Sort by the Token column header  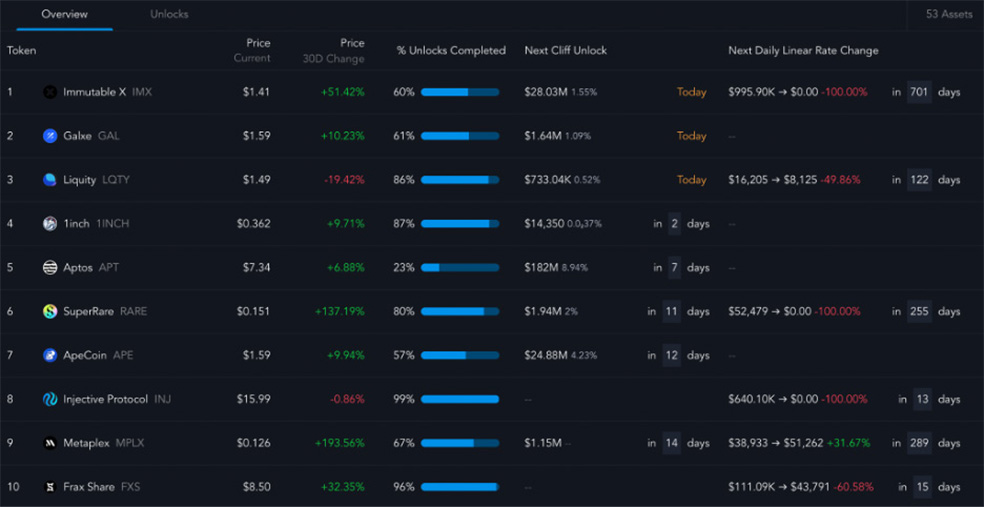tap(21, 51)
